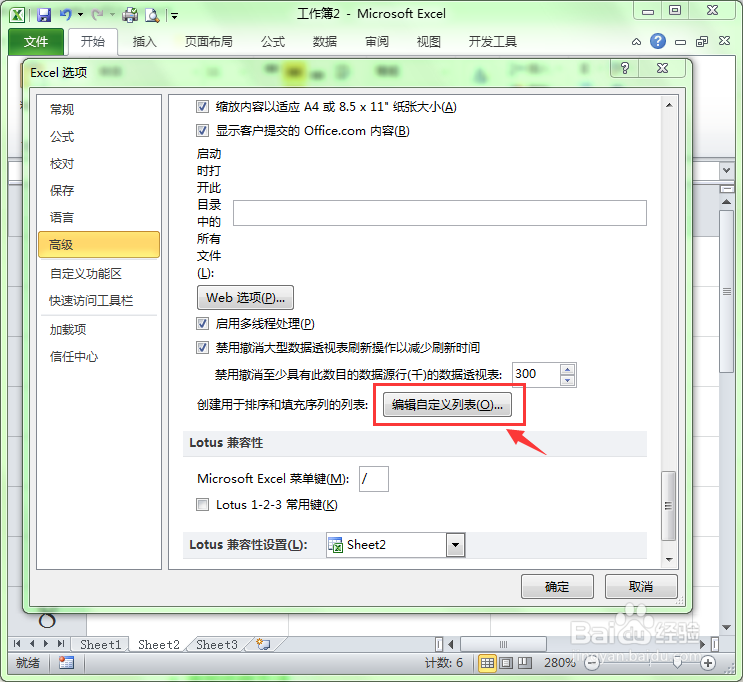Open the 文件 tab
Image resolution: width=743 pixels, height=682 pixels.
[36, 42]
